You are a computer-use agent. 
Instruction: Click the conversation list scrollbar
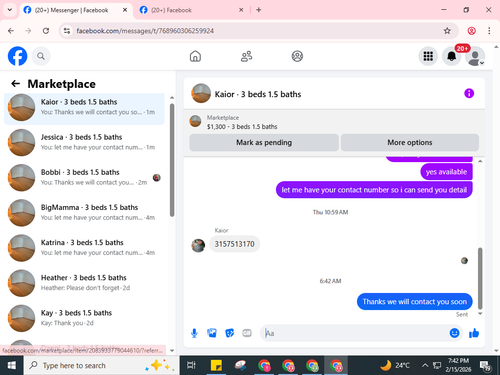pyautogui.click(x=172, y=160)
